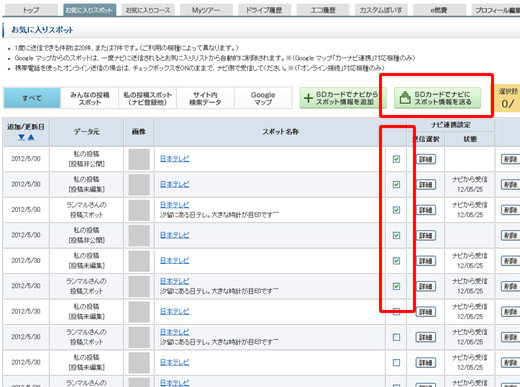This screenshot has width=520, height=387.
Task: Open 詳細 for the second row
Action: 426,184
